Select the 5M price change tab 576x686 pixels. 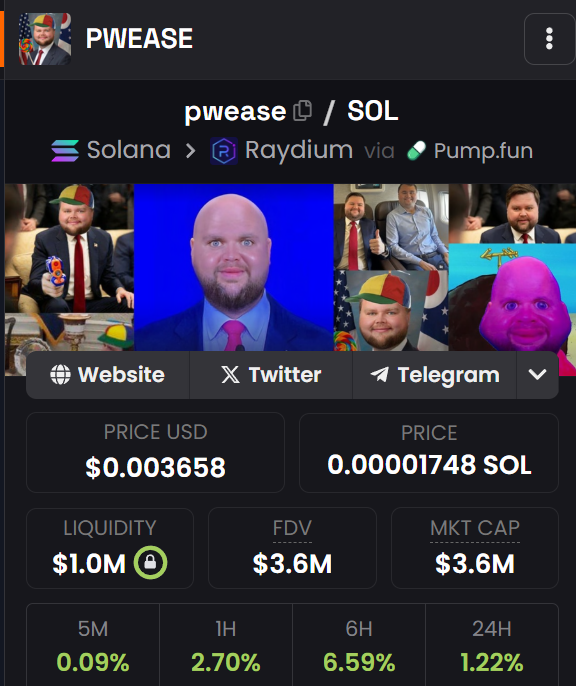click(93, 645)
